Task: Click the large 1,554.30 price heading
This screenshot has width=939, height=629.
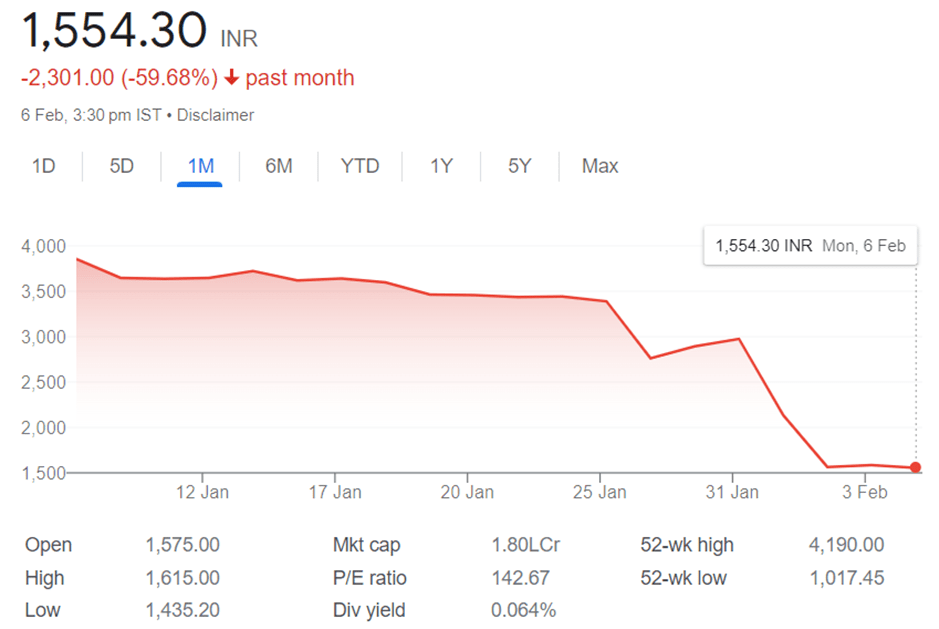Action: [x=115, y=32]
